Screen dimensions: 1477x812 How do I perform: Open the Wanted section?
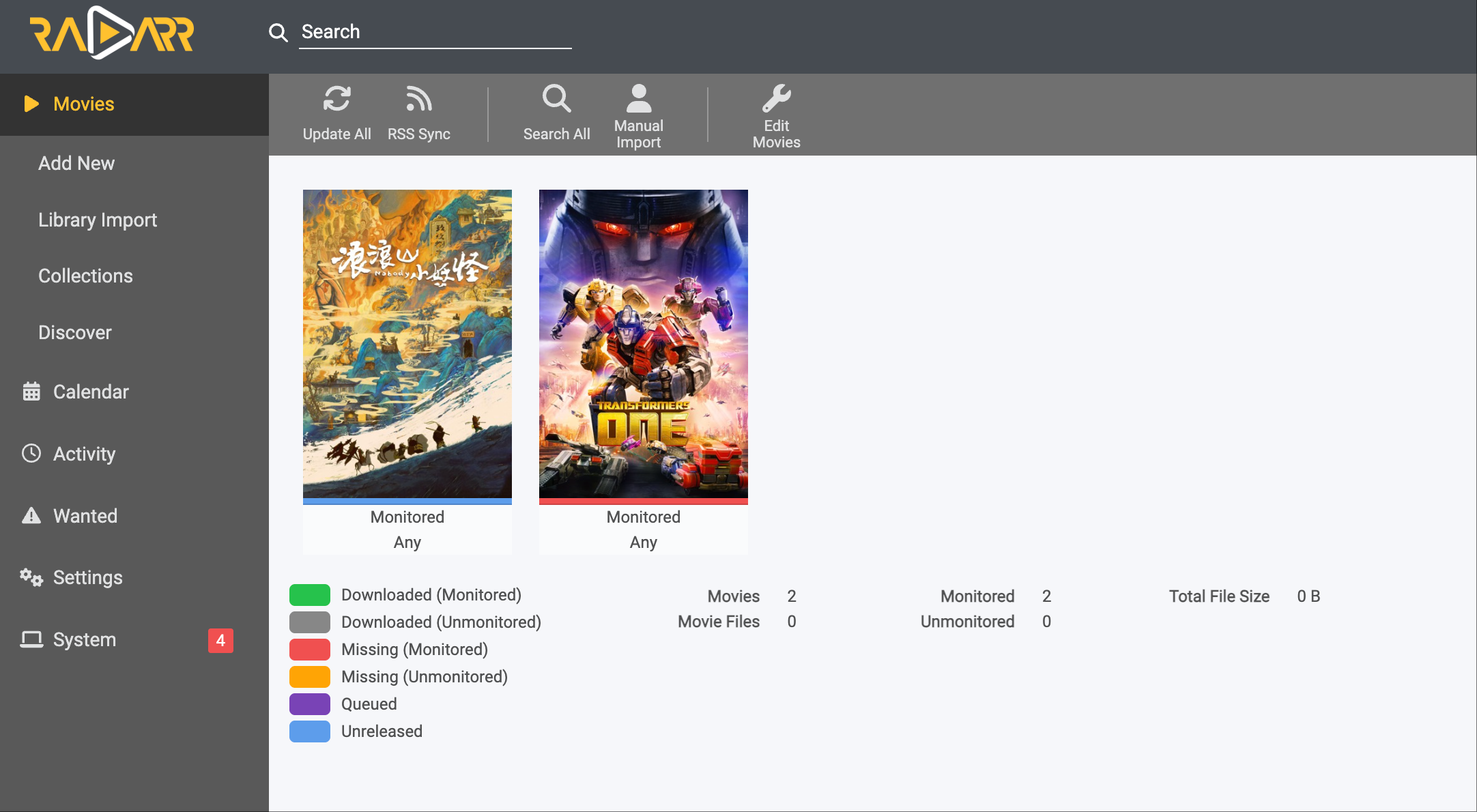pyautogui.click(x=85, y=516)
